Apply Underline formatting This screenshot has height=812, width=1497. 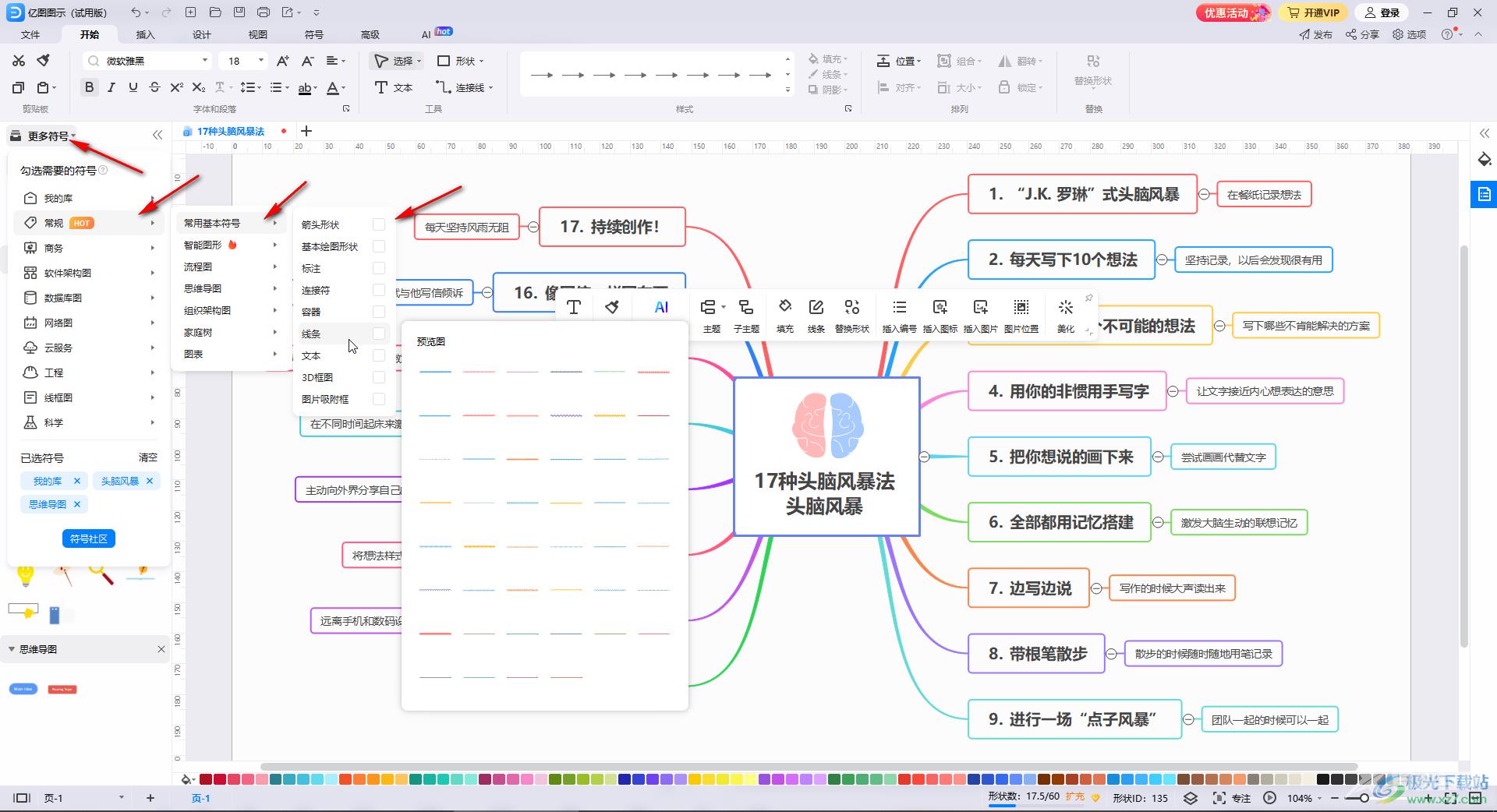click(x=133, y=87)
